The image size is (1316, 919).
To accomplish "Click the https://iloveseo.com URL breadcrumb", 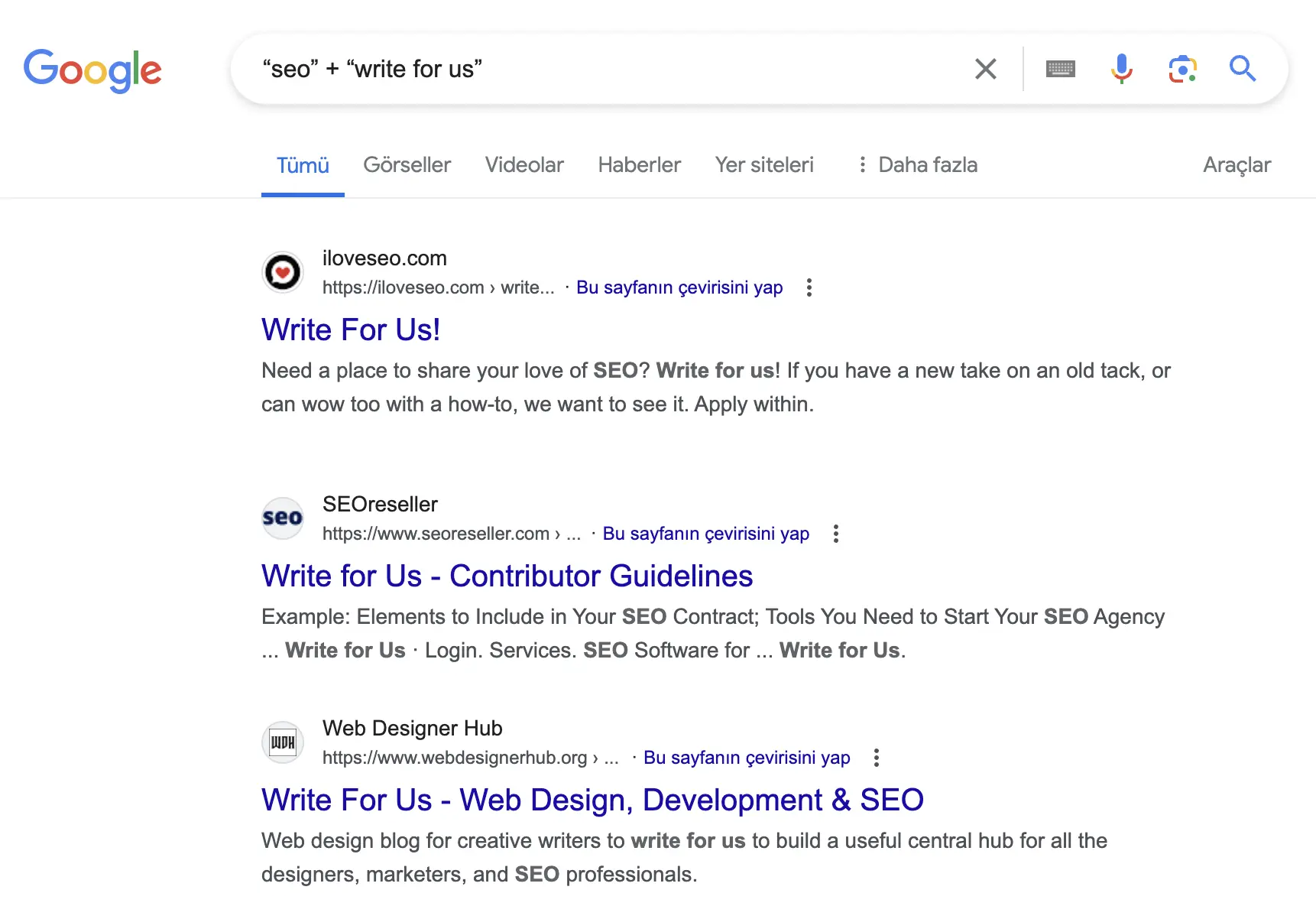I will coord(439,287).
